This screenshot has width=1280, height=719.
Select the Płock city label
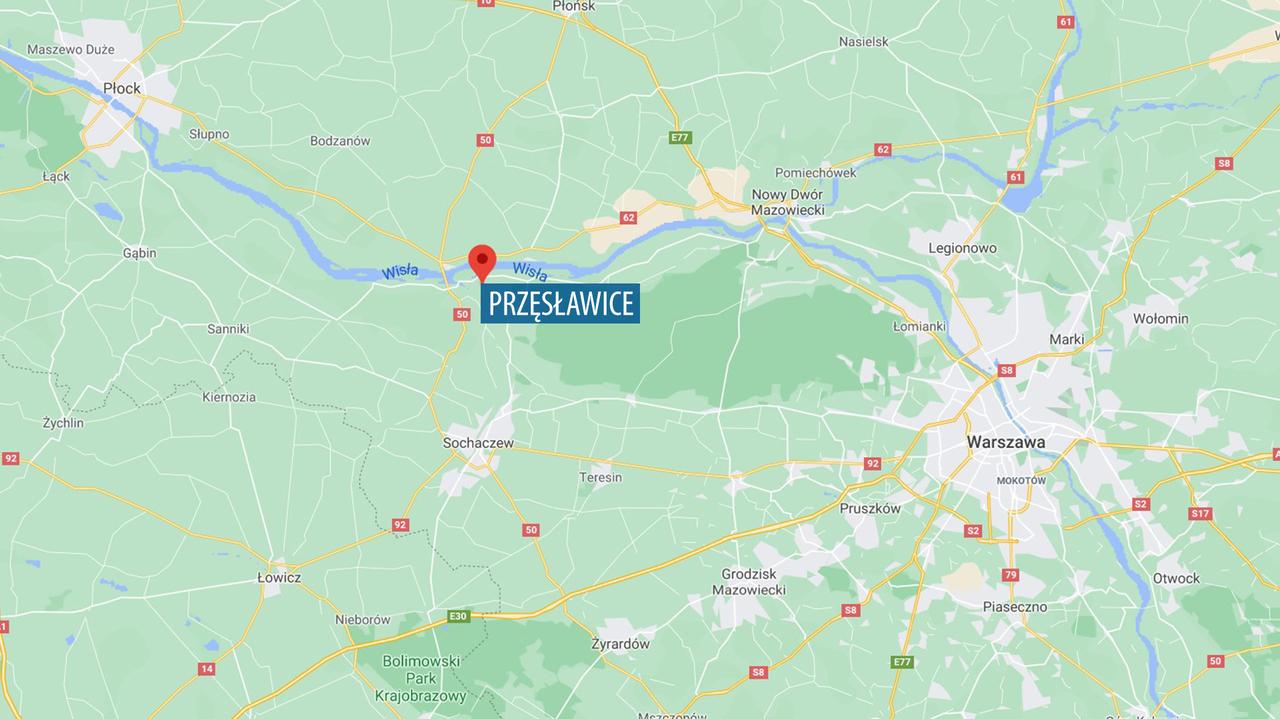coord(122,88)
